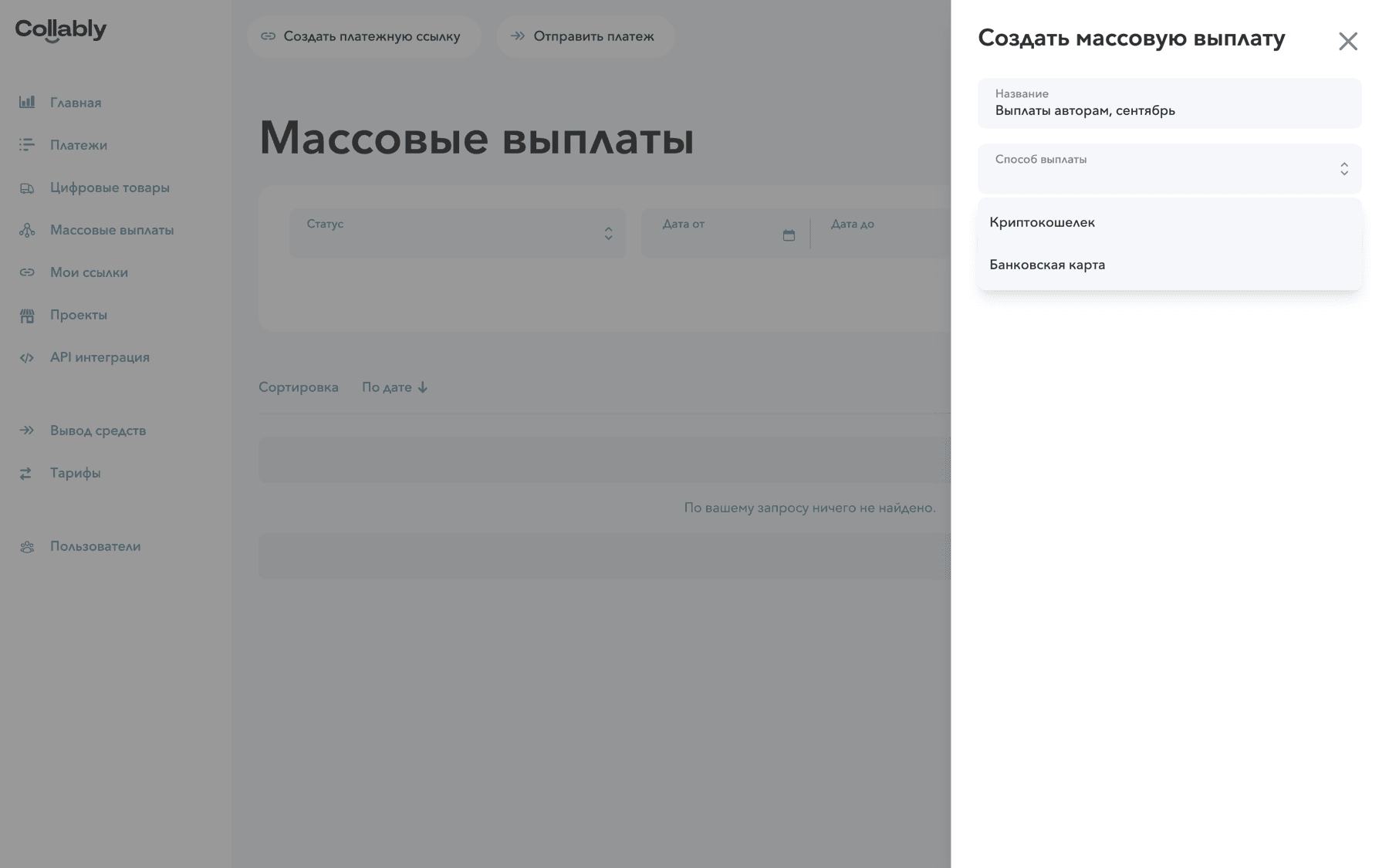Click the Цифровые товары truck icon
The width and height of the screenshot is (1389, 868).
[27, 187]
